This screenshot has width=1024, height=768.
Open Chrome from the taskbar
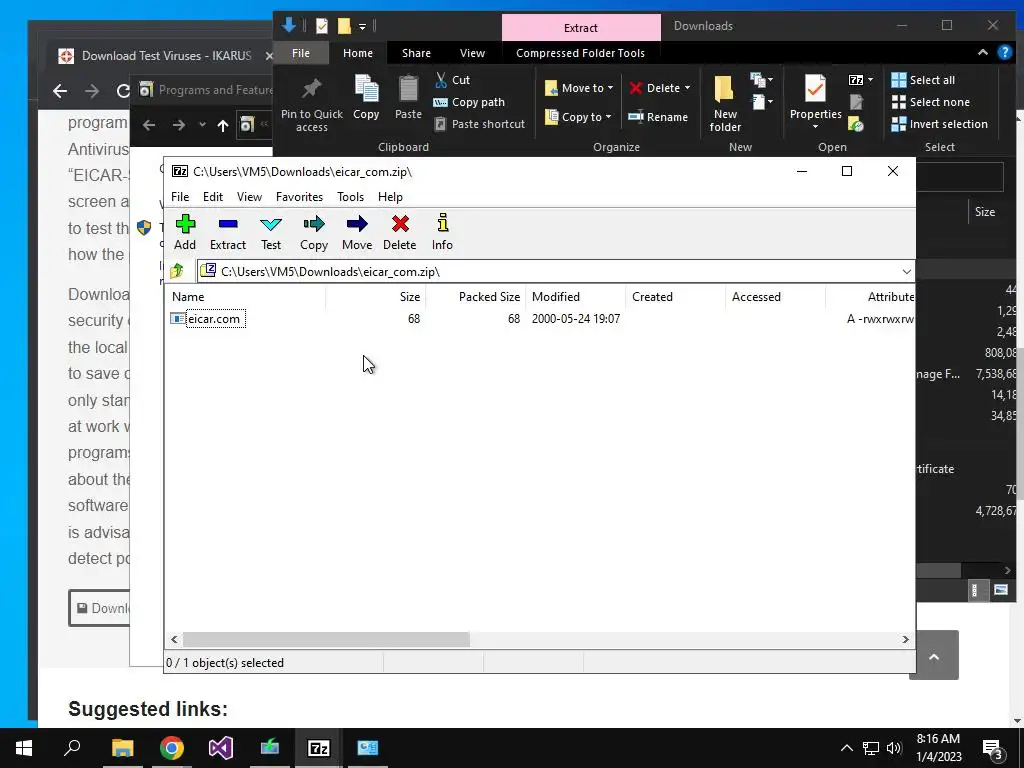pyautogui.click(x=172, y=748)
